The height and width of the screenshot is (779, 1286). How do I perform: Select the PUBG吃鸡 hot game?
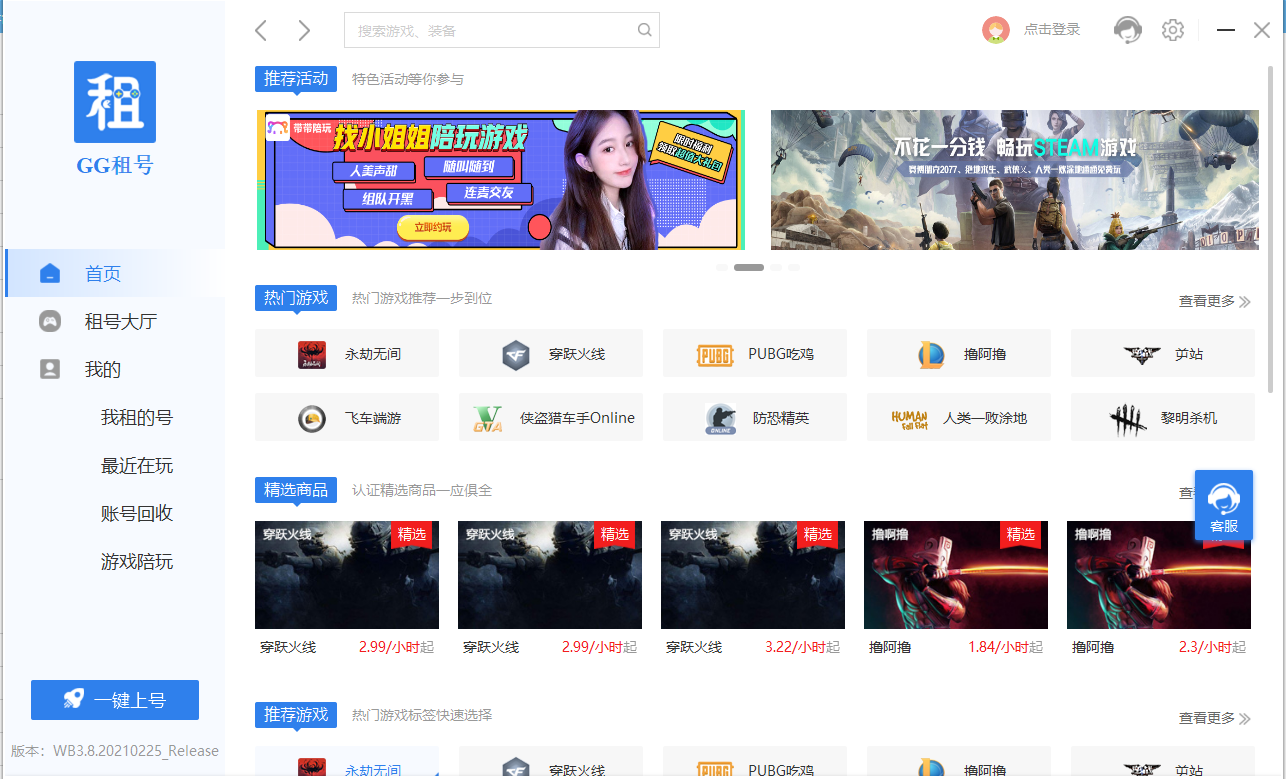pyautogui.click(x=755, y=354)
